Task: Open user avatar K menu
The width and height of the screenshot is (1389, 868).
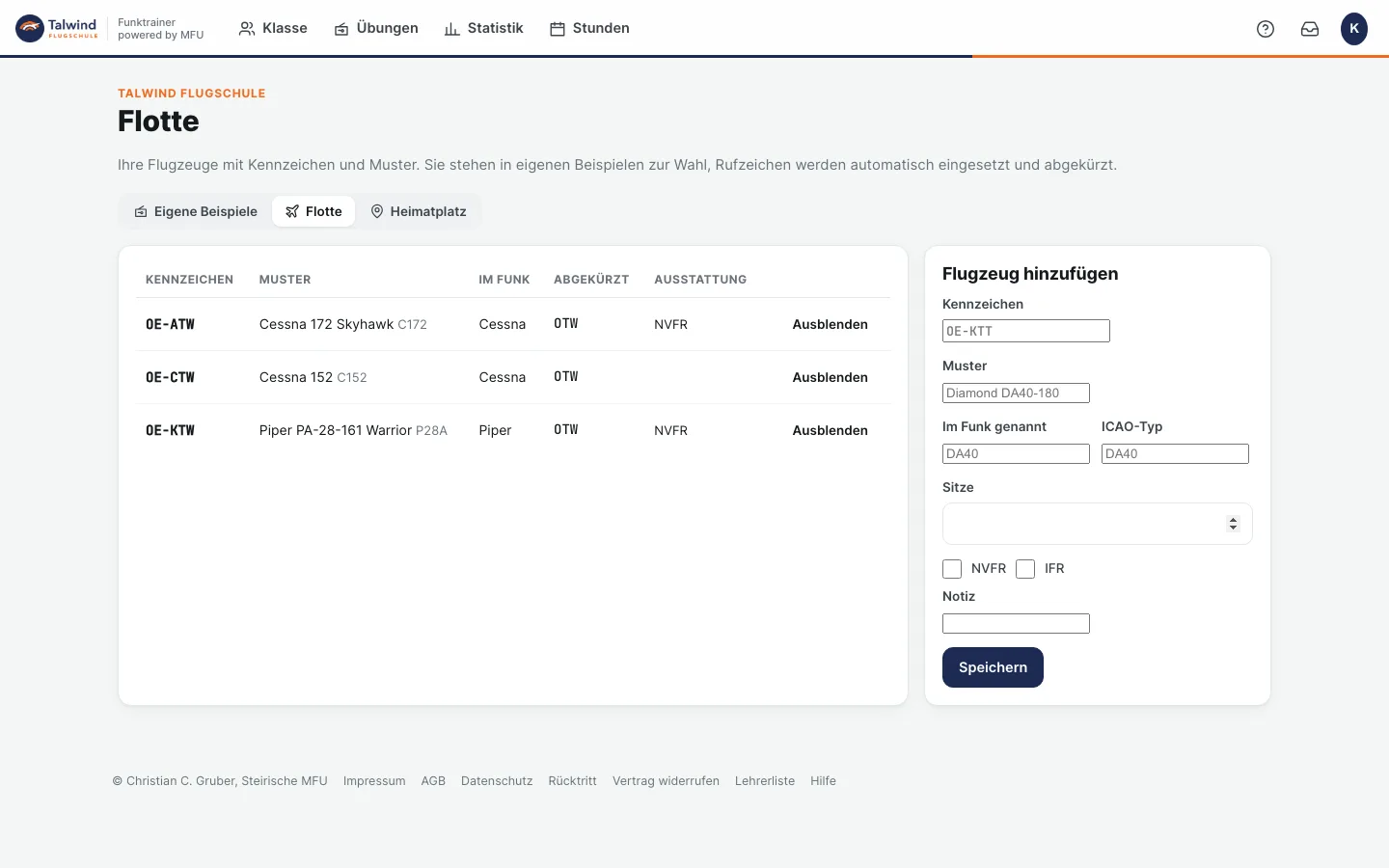Action: point(1354,29)
